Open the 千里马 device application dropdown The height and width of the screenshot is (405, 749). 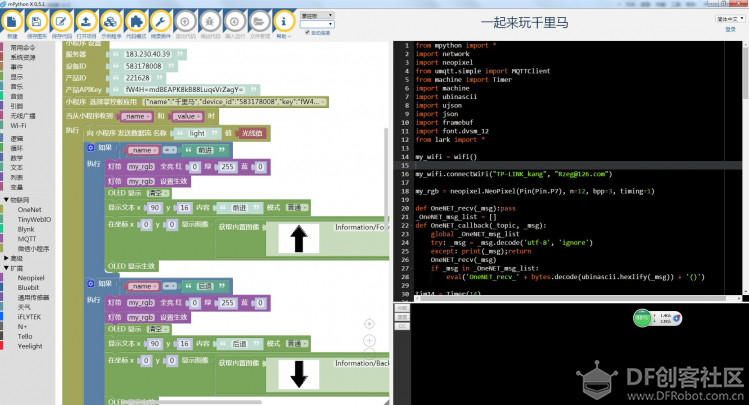235,102
